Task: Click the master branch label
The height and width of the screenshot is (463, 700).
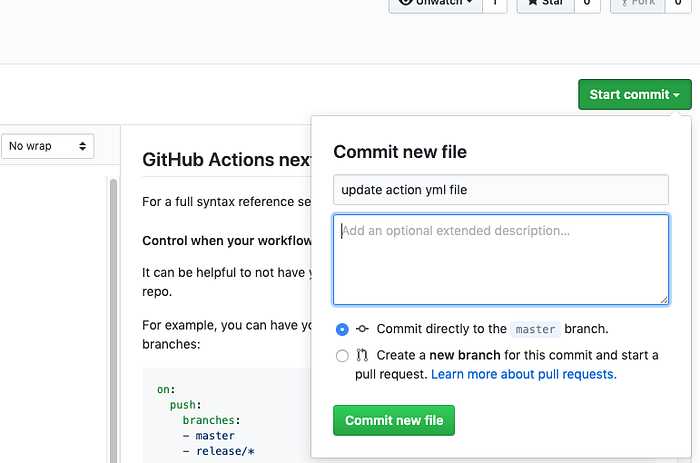Action: click(535, 330)
